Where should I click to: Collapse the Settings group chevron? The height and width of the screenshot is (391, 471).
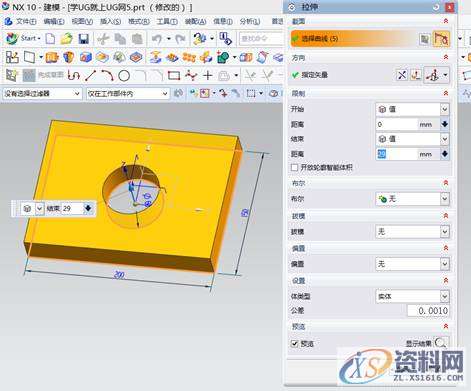446,280
